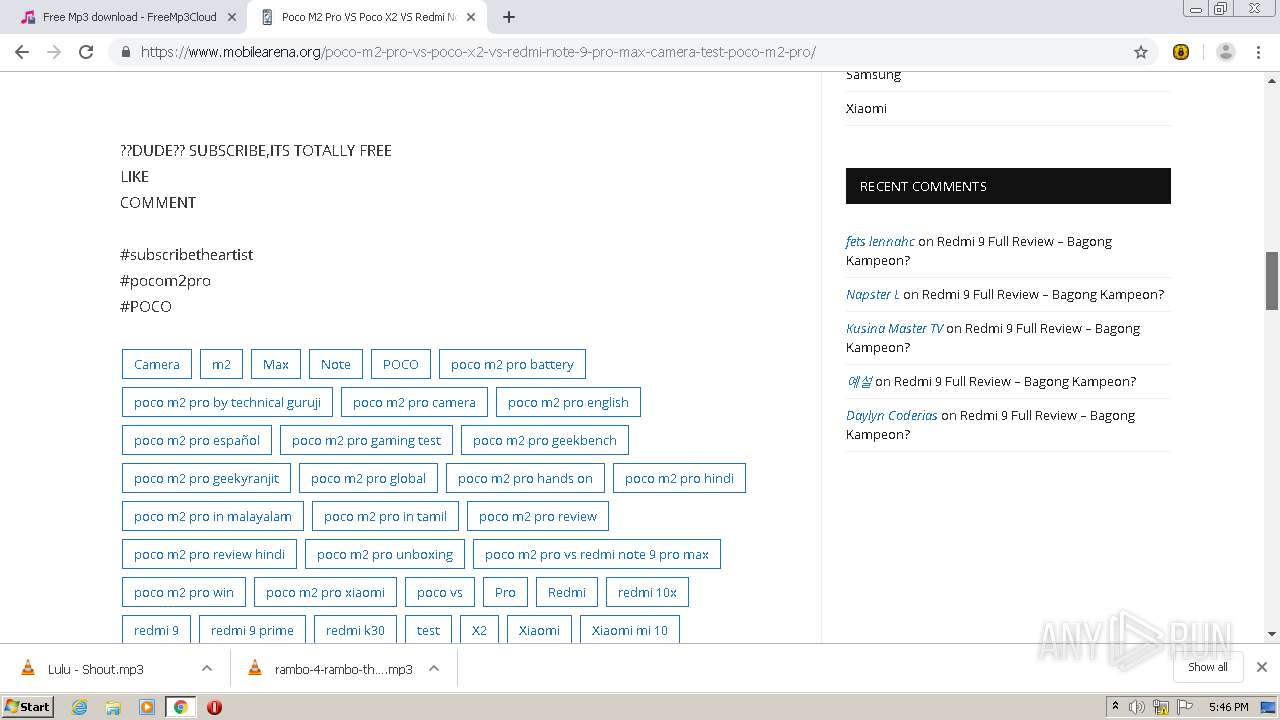Open the poco m2 pro geekyranjit tag

(207, 478)
